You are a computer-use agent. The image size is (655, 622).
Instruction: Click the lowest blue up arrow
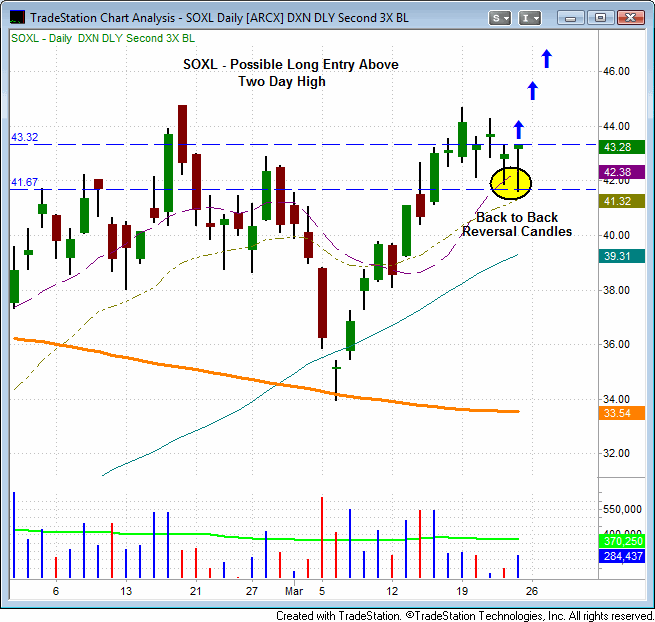518,129
